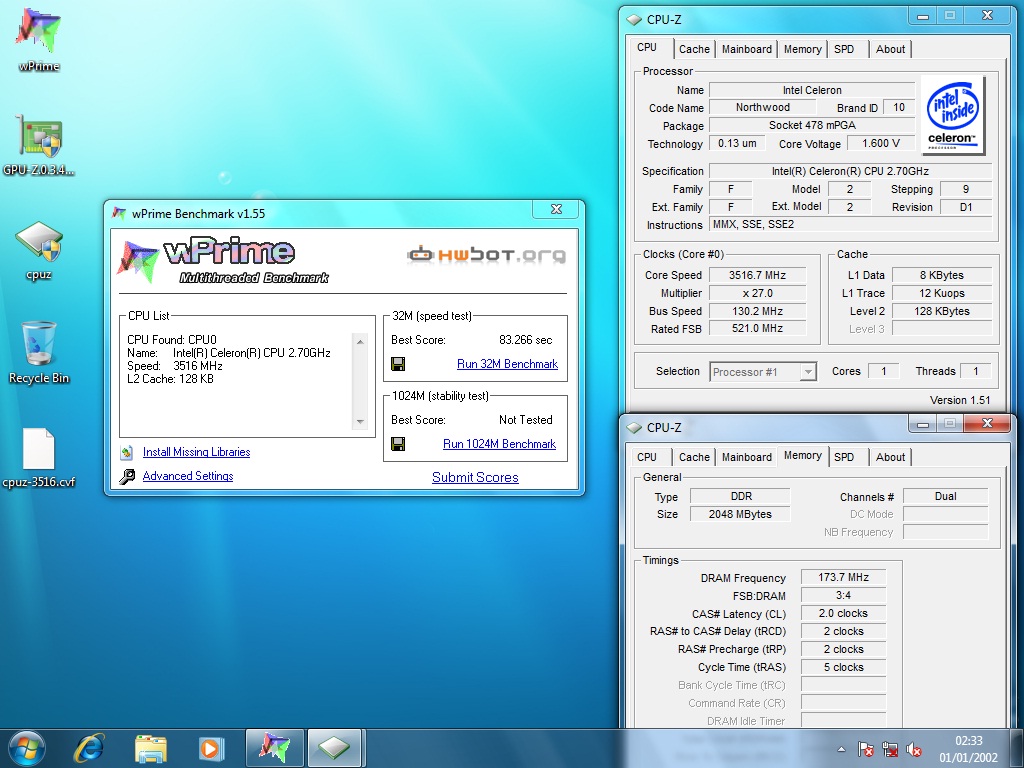Click scroll up arrow in CPU List
This screenshot has height=768, width=1024.
[360, 342]
